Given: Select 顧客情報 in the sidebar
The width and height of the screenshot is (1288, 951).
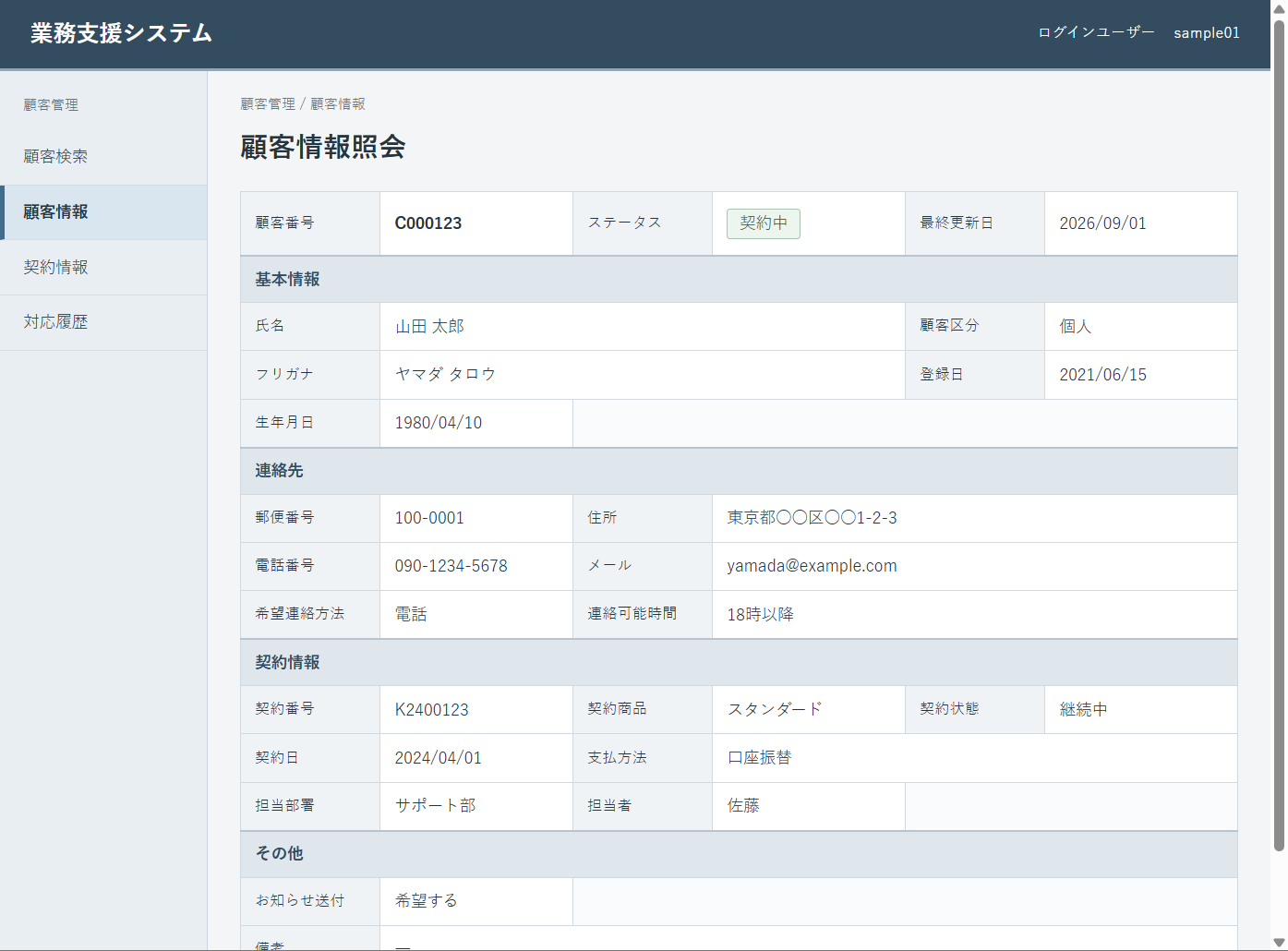Looking at the screenshot, I should (x=103, y=212).
